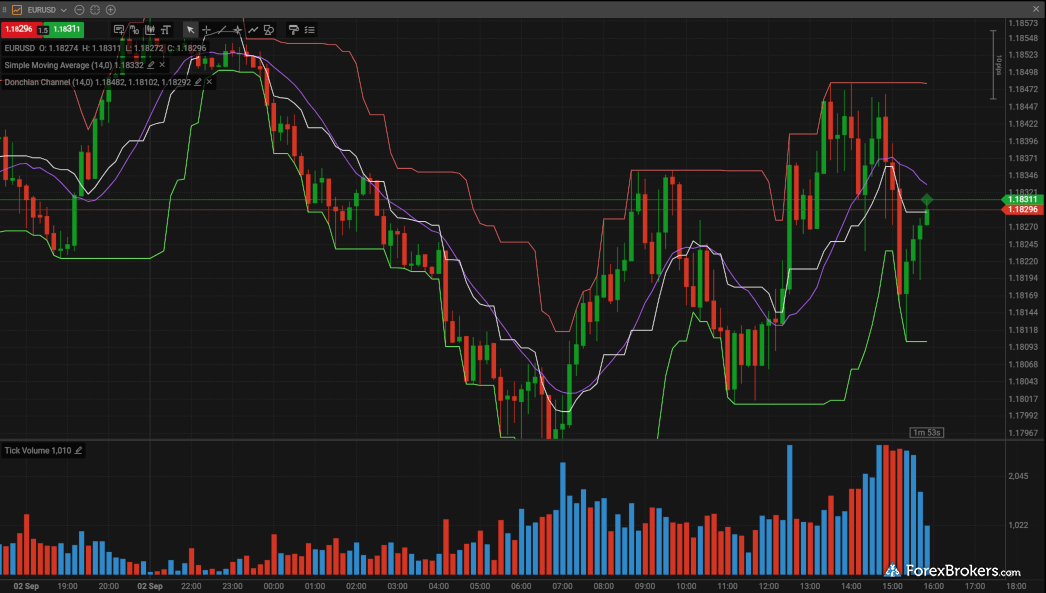Click the 1.18068 price axis label
Image resolution: width=1046 pixels, height=593 pixels.
pyautogui.click(x=1023, y=364)
